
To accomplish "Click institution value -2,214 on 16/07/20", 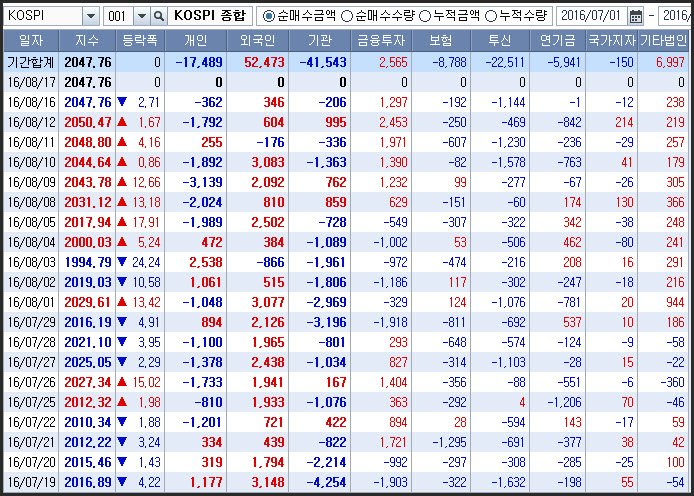I will (326, 462).
